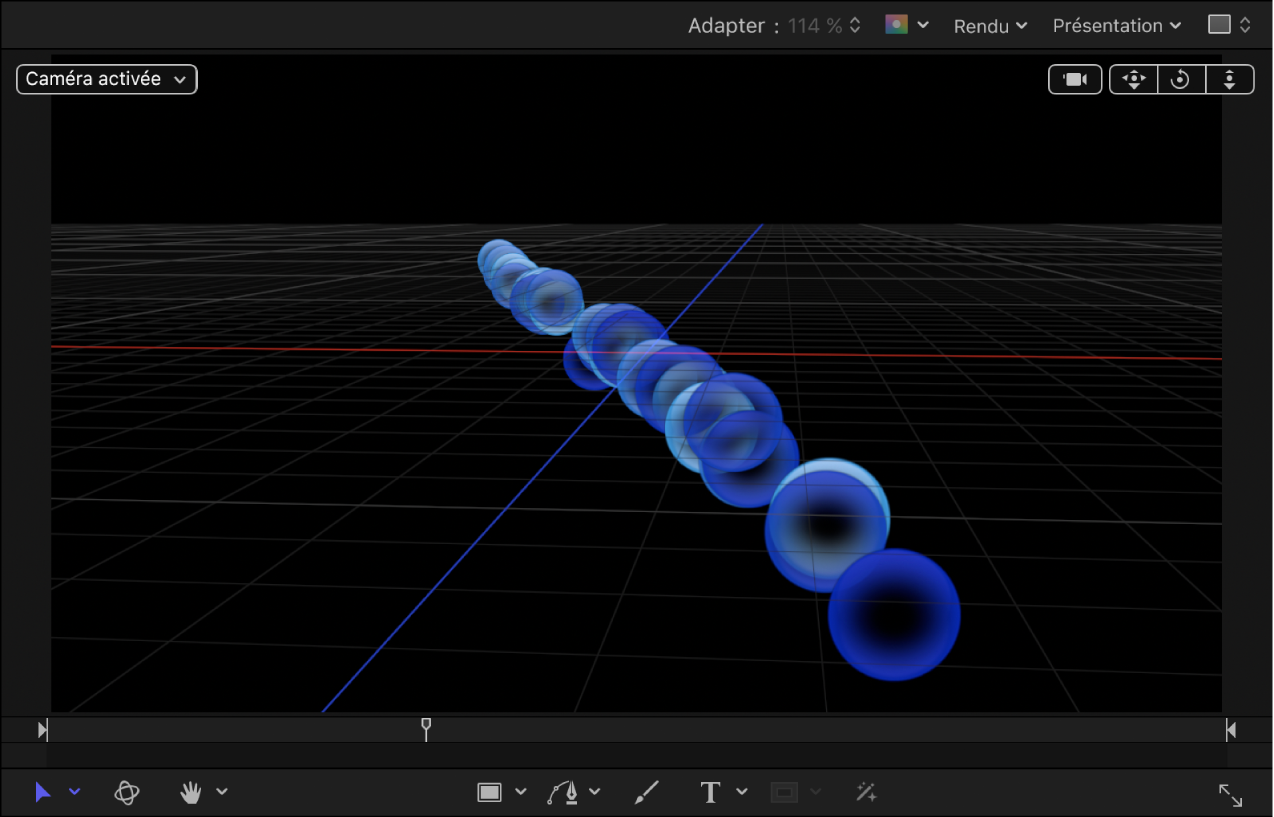The image size is (1274, 817).
Task: Click the fullscreen expand arrows at bottom right
Action: point(1230,795)
